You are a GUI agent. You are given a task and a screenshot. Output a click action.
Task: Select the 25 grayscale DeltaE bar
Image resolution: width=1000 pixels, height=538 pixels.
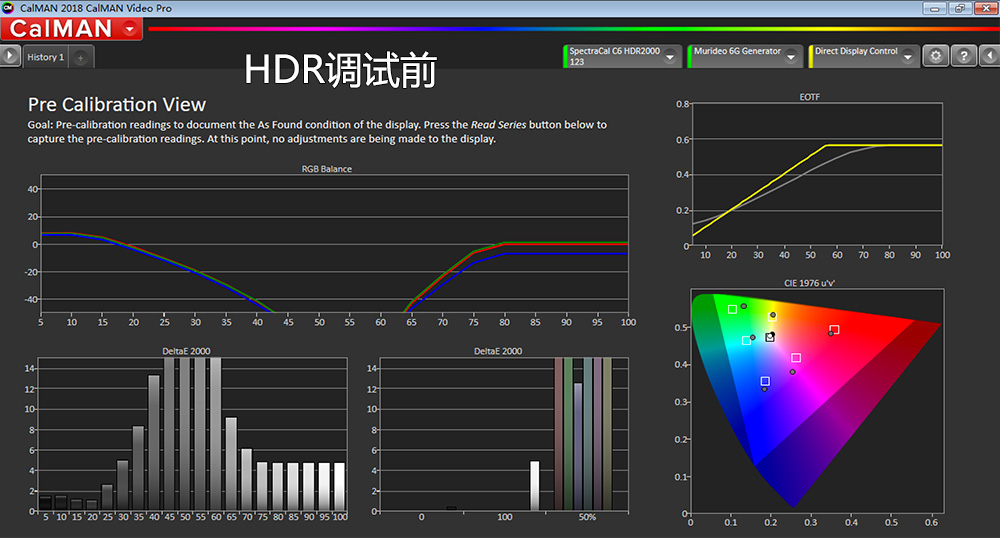click(107, 497)
